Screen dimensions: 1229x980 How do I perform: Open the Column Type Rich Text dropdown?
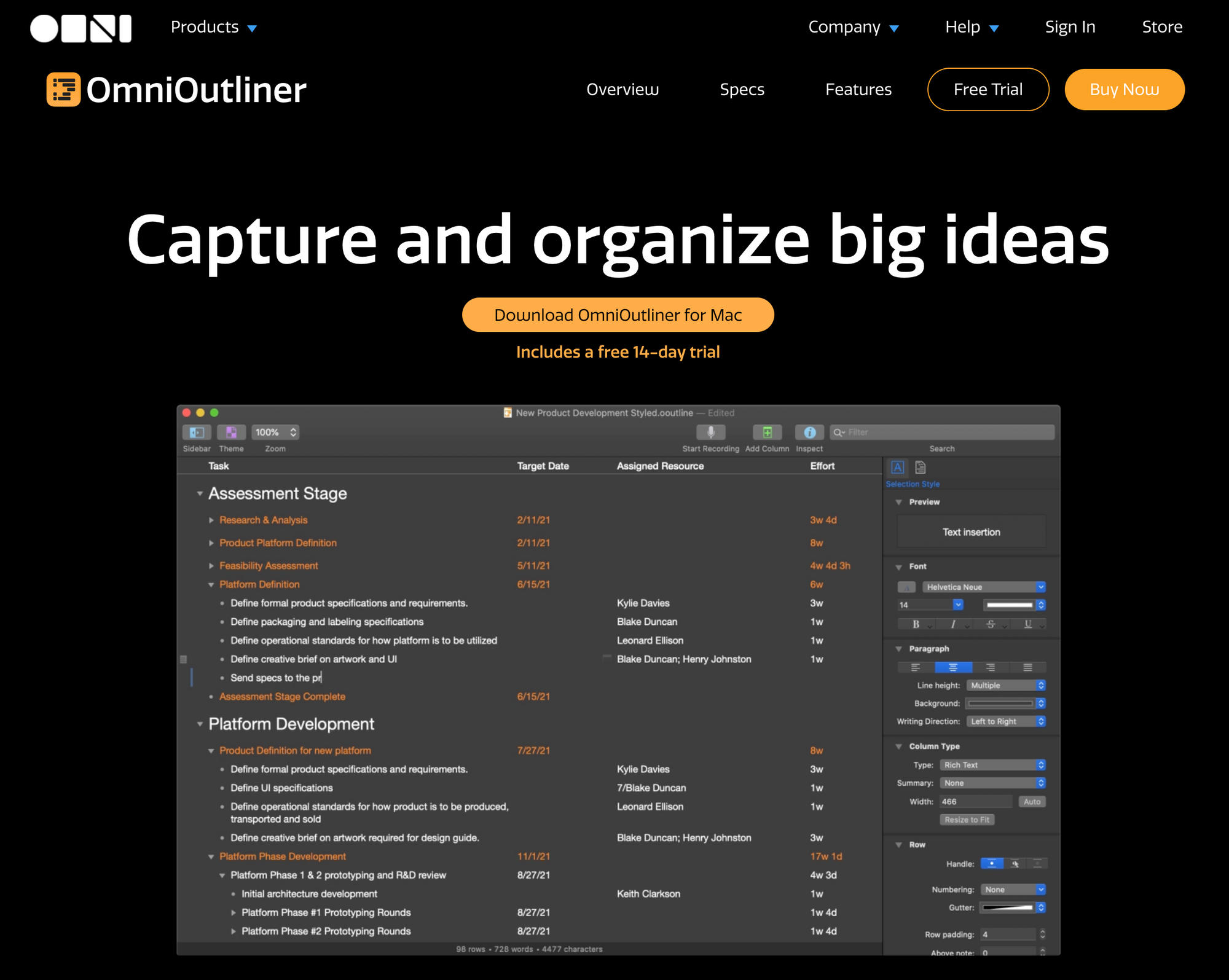click(x=992, y=765)
